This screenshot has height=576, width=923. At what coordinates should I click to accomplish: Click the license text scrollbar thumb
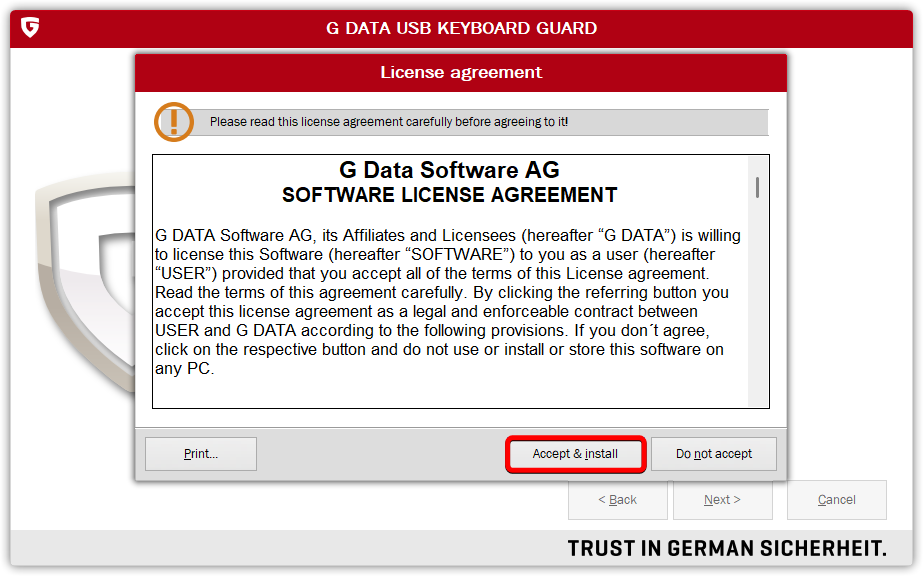tap(757, 188)
